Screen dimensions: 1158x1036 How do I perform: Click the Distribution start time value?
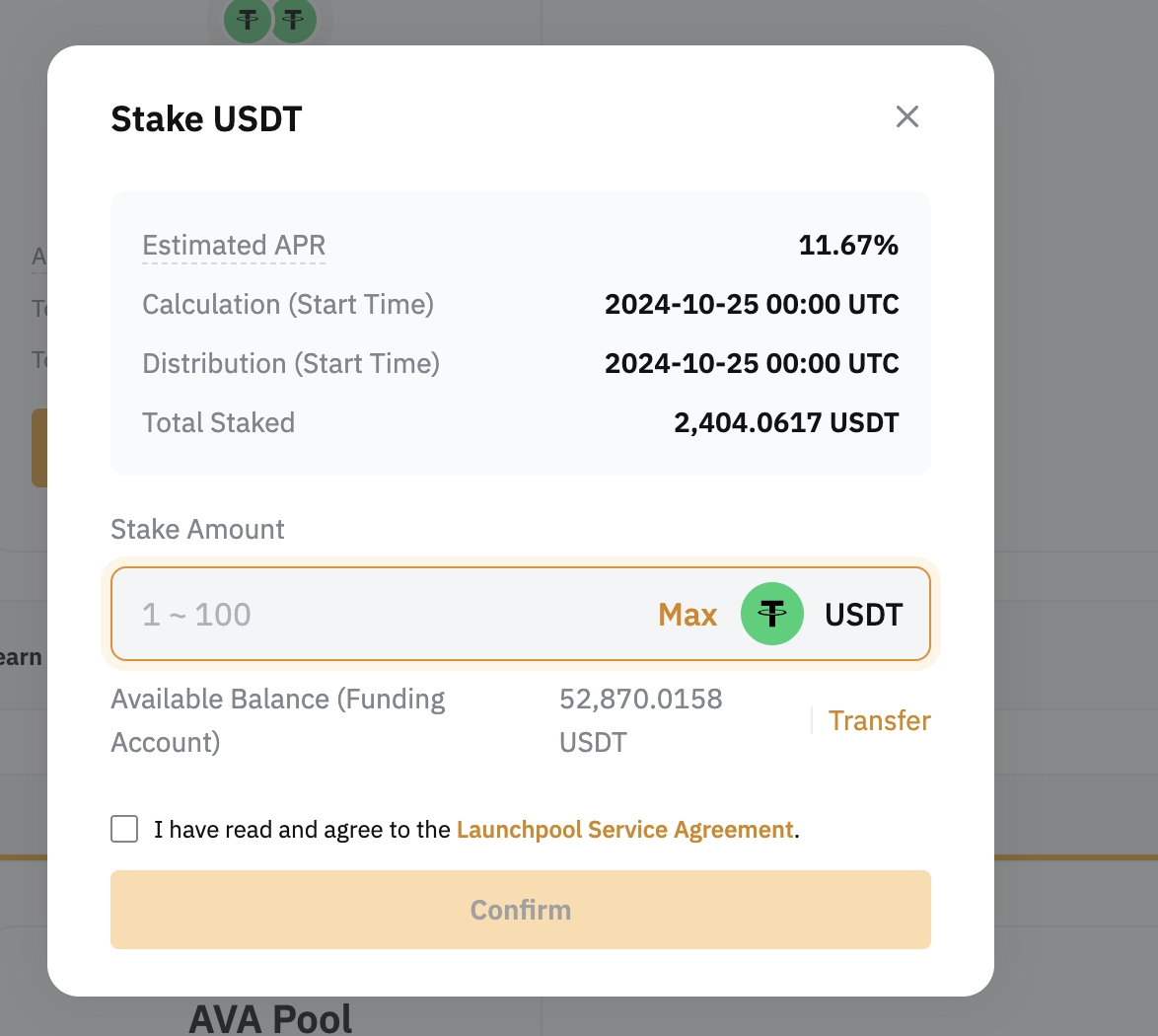[751, 363]
